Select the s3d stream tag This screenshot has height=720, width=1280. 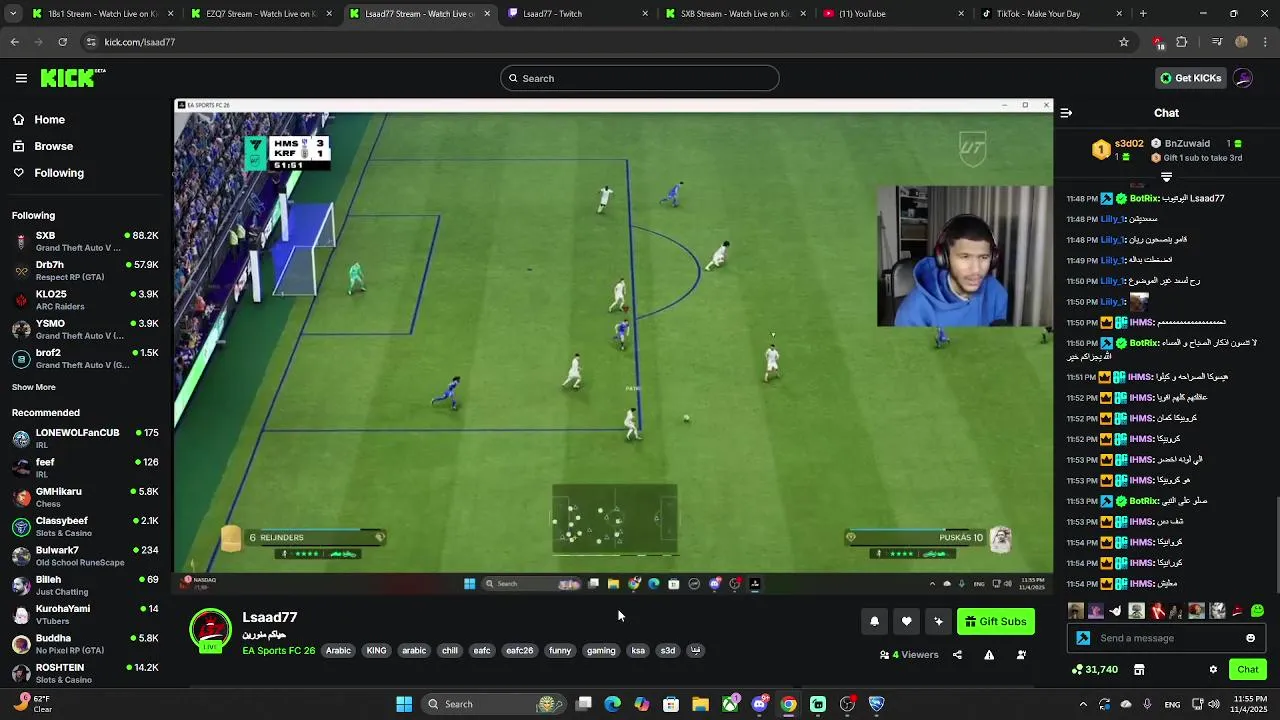[x=667, y=651]
